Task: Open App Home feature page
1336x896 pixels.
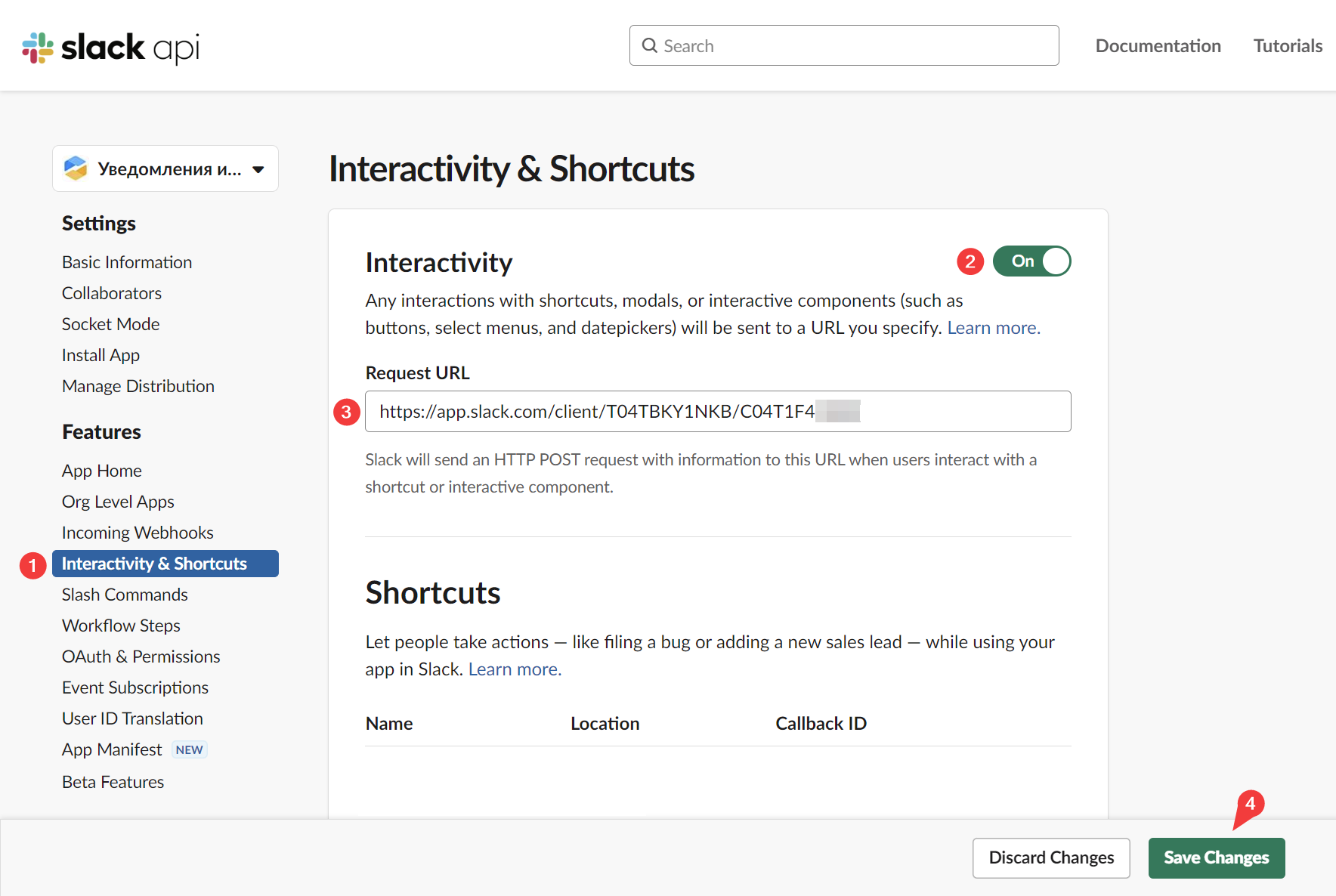Action: [x=102, y=471]
